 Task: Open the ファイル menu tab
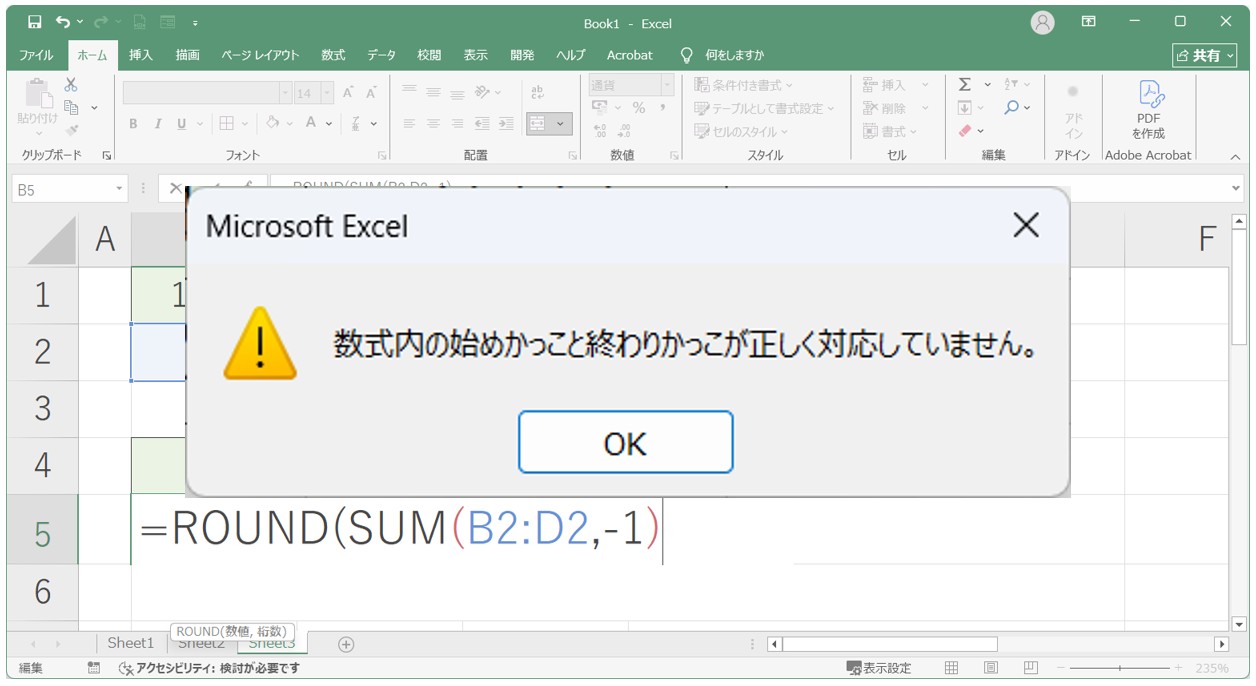pos(37,55)
